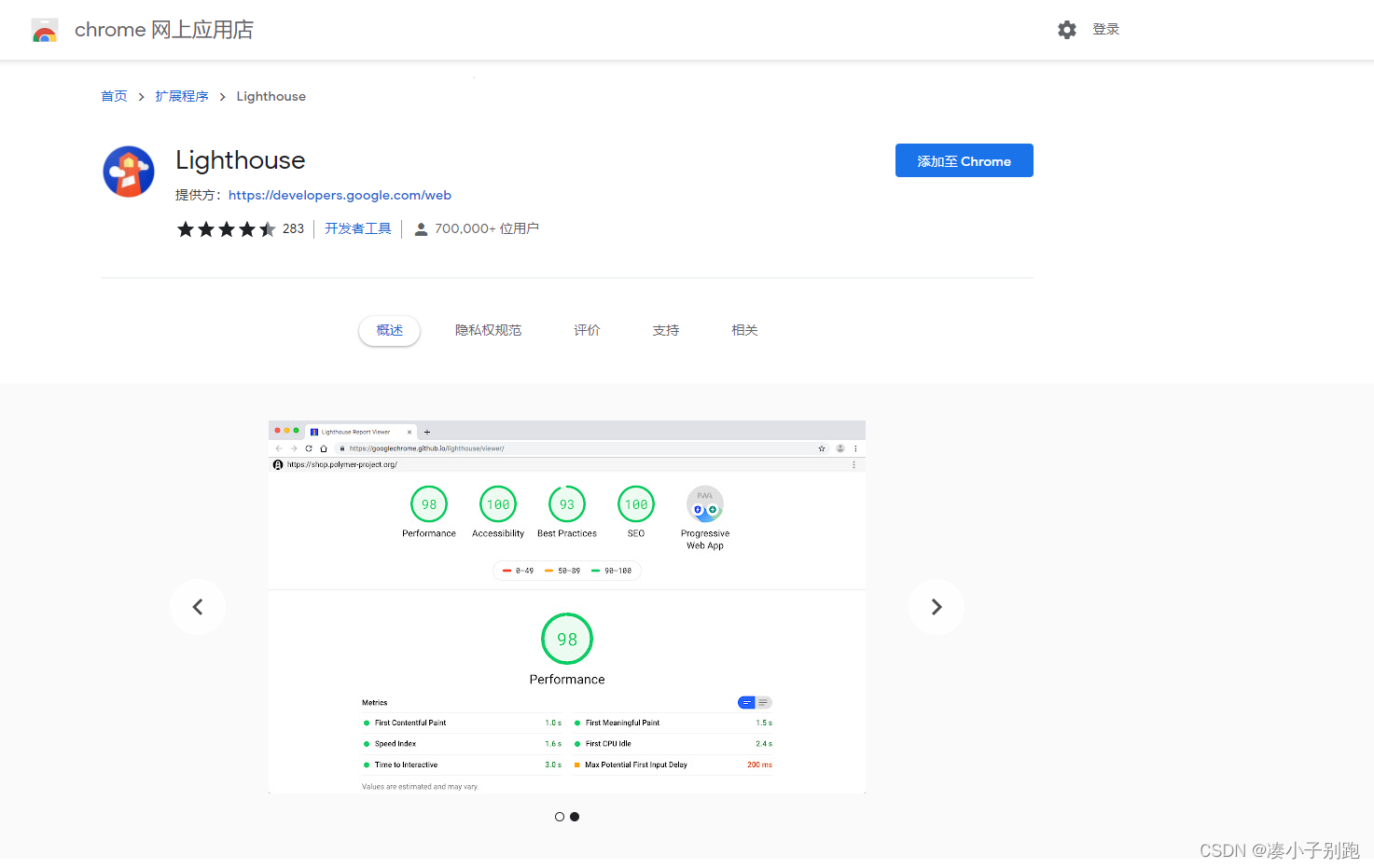Click the 登录 link
1374x868 pixels.
click(x=1106, y=29)
